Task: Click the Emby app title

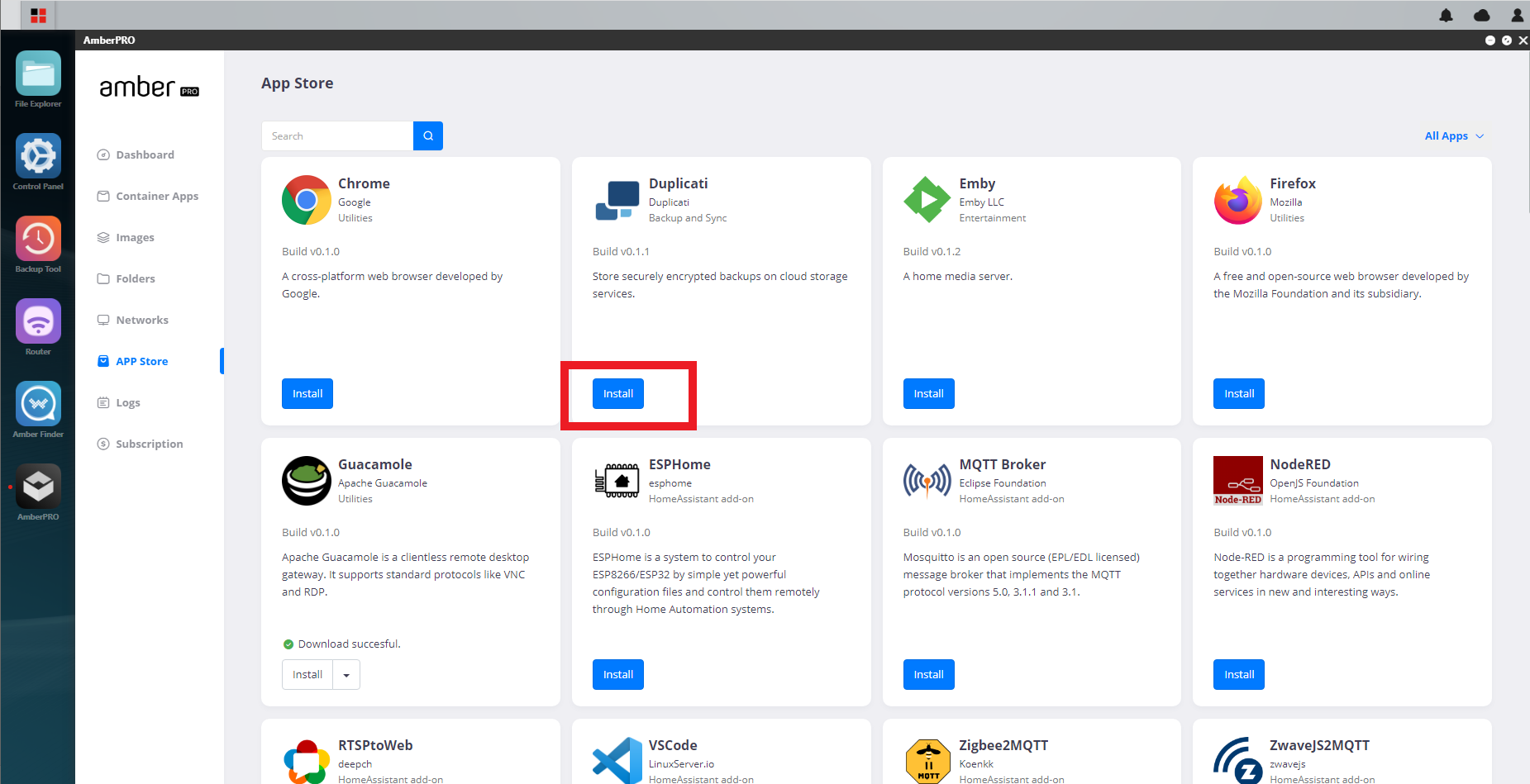Action: 977,183
